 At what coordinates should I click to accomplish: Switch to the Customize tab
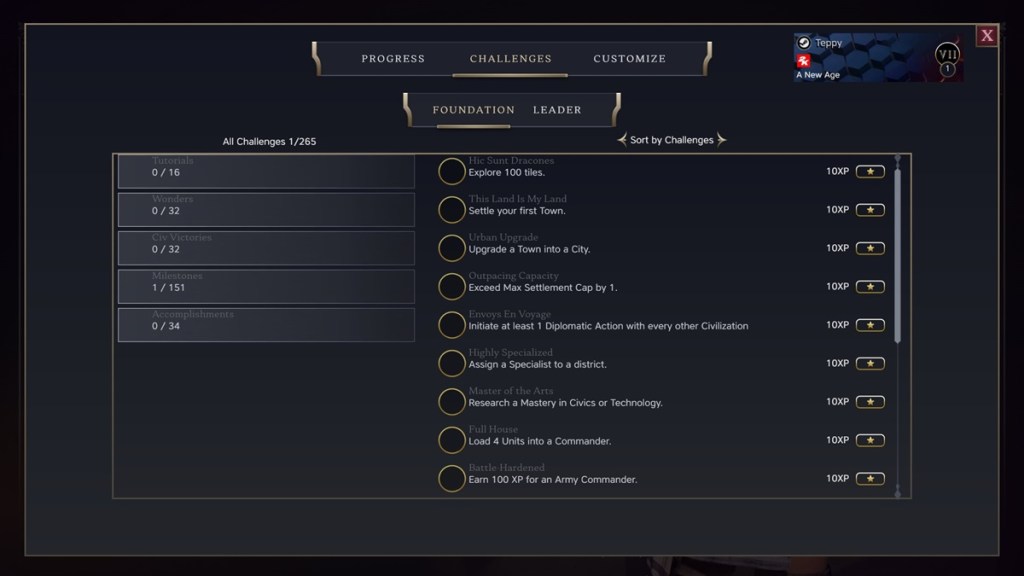[x=628, y=58]
